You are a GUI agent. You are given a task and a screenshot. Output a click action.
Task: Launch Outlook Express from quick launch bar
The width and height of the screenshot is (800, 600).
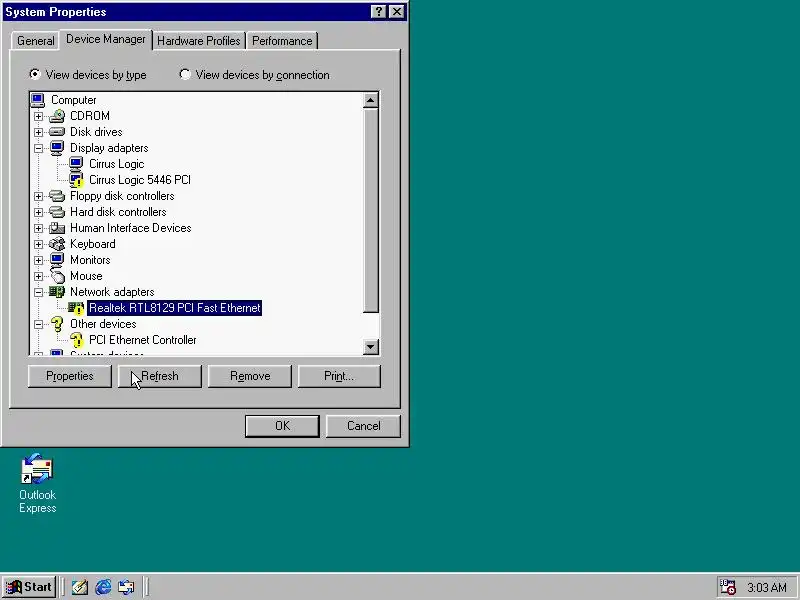[126, 587]
